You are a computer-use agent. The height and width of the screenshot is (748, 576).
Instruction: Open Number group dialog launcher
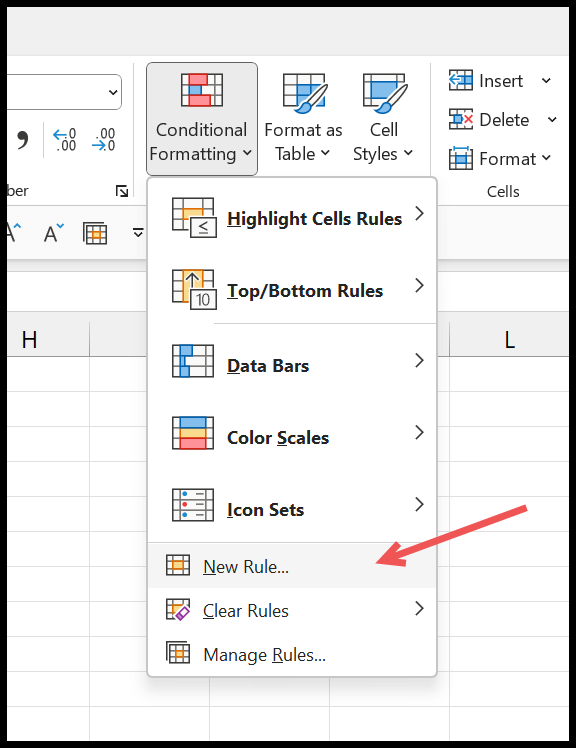[122, 191]
